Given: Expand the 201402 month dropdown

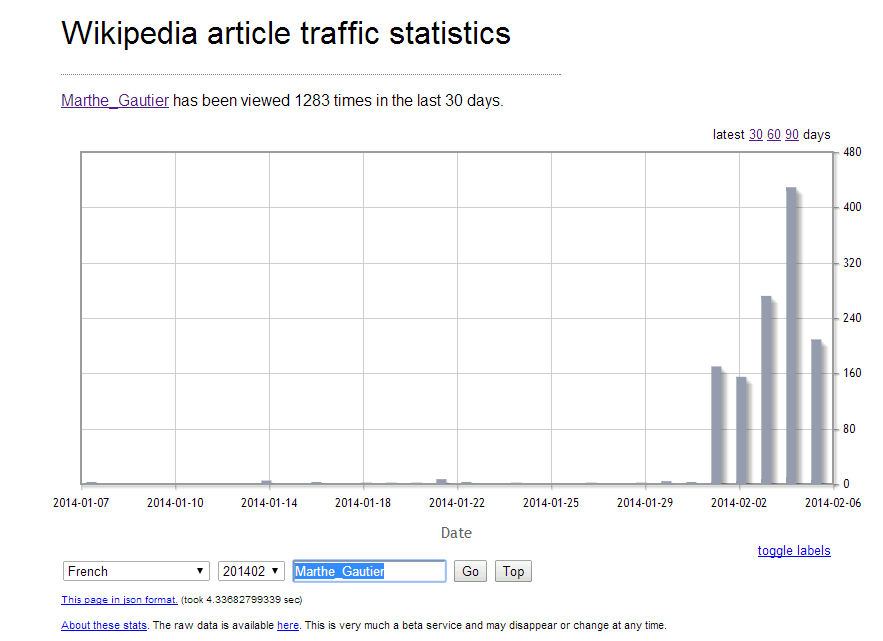Looking at the screenshot, I should tap(251, 571).
